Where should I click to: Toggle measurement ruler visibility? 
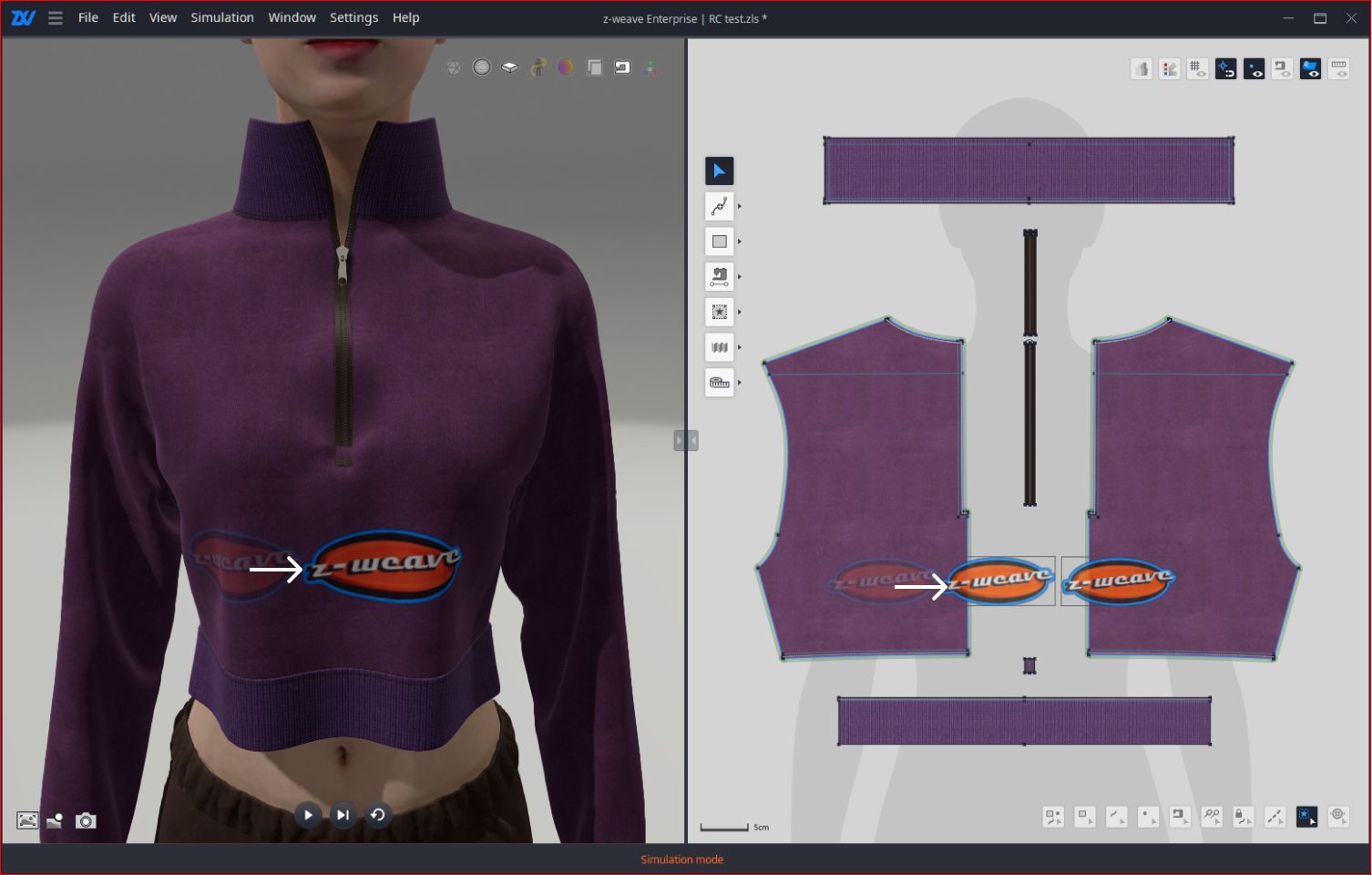click(x=1339, y=69)
